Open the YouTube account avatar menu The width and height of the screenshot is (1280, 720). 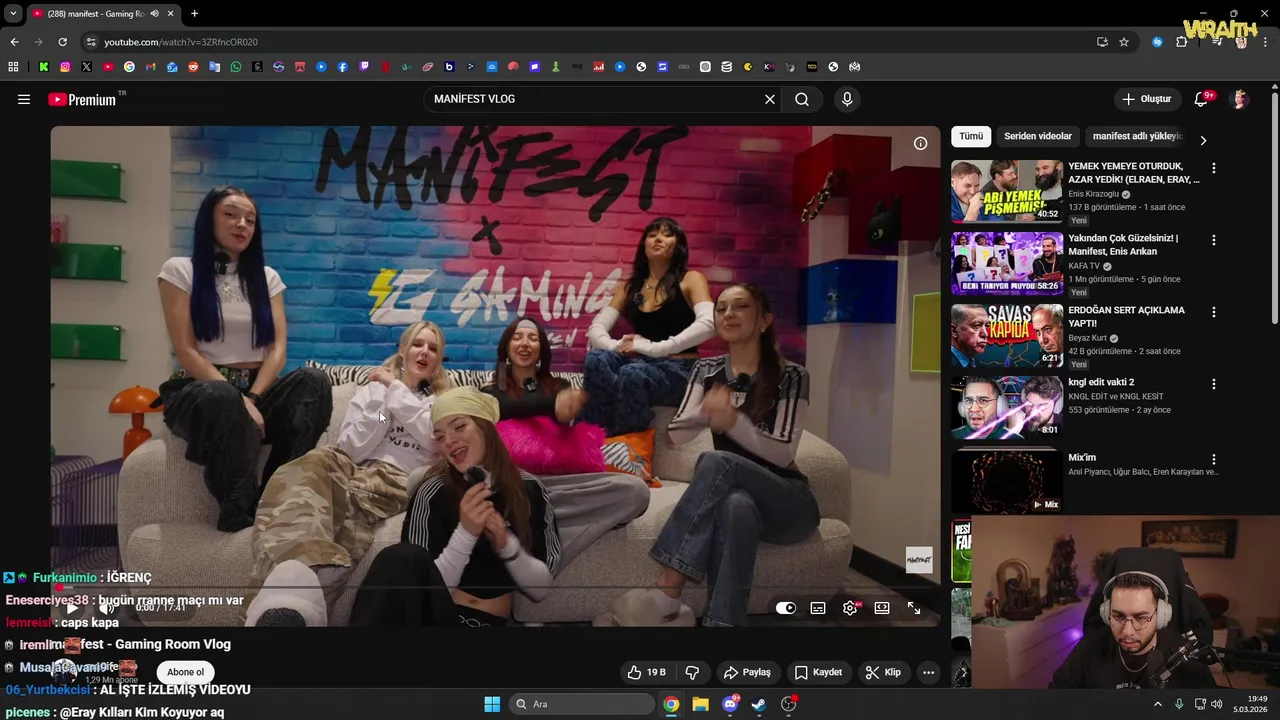click(1240, 99)
